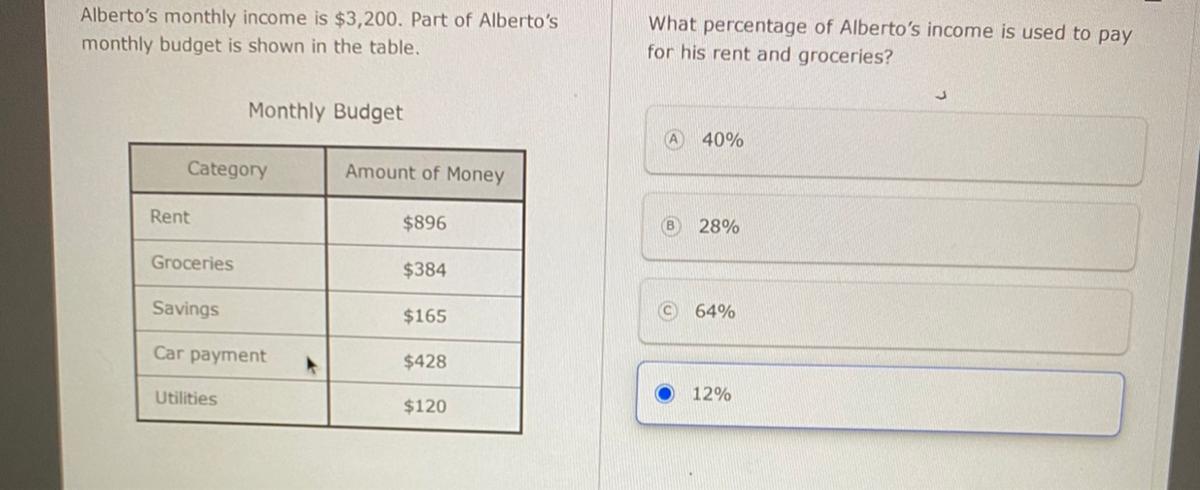Select the Groceries row label
The width and height of the screenshot is (1200, 490).
pyautogui.click(x=192, y=264)
